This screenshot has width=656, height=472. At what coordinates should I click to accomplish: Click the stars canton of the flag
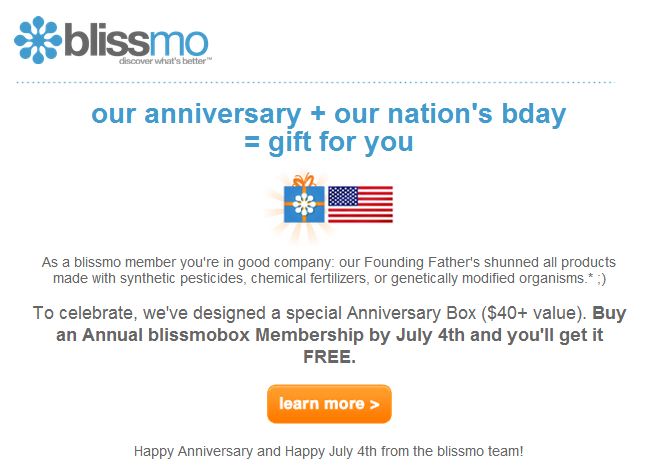[x=343, y=196]
